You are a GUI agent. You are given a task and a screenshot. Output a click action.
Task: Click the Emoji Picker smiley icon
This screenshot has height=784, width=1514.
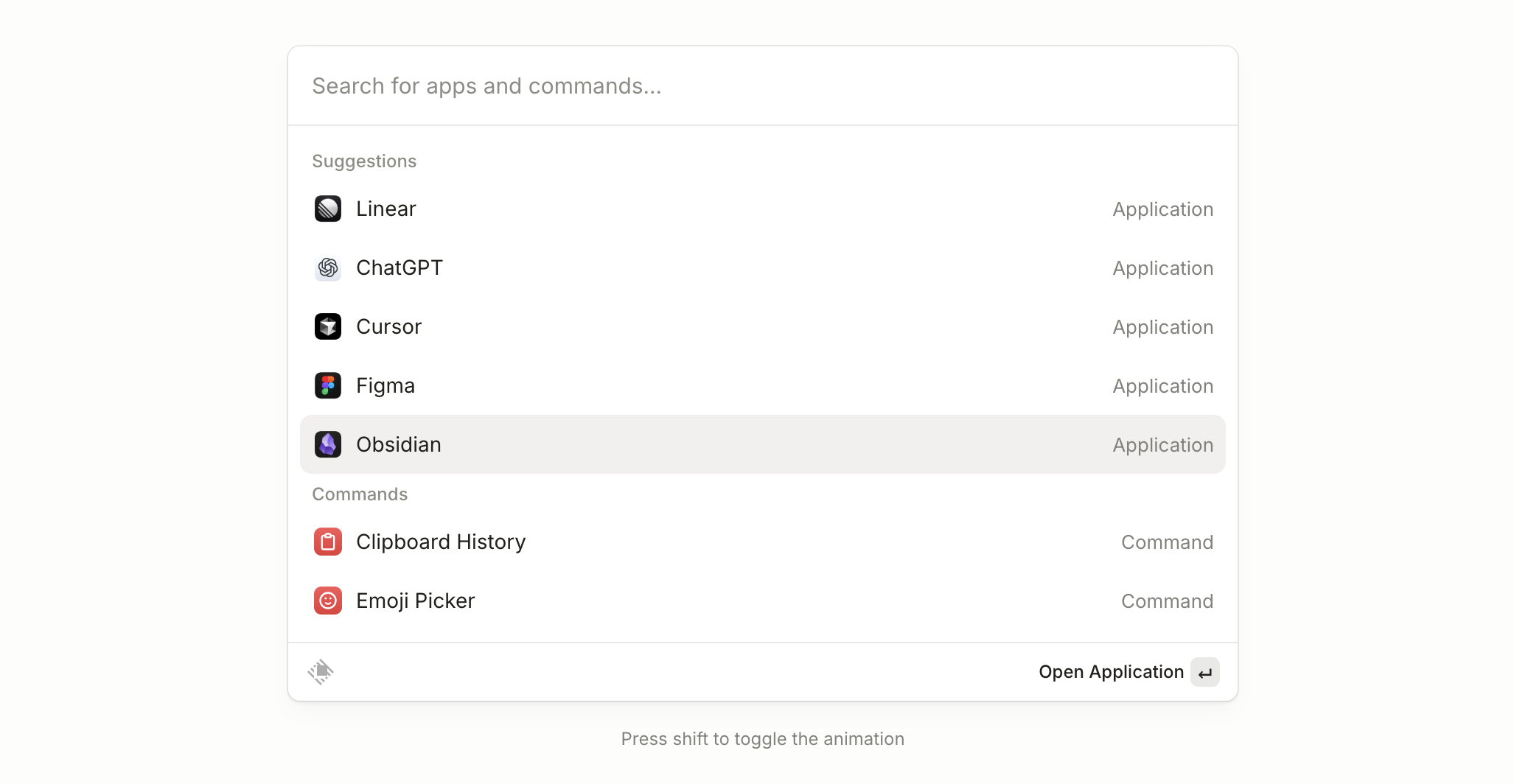(328, 601)
